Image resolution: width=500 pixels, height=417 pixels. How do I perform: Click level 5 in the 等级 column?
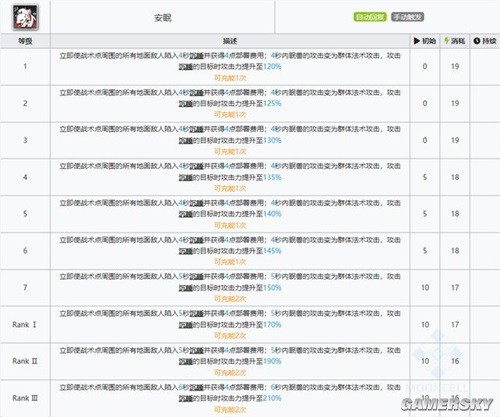25,214
